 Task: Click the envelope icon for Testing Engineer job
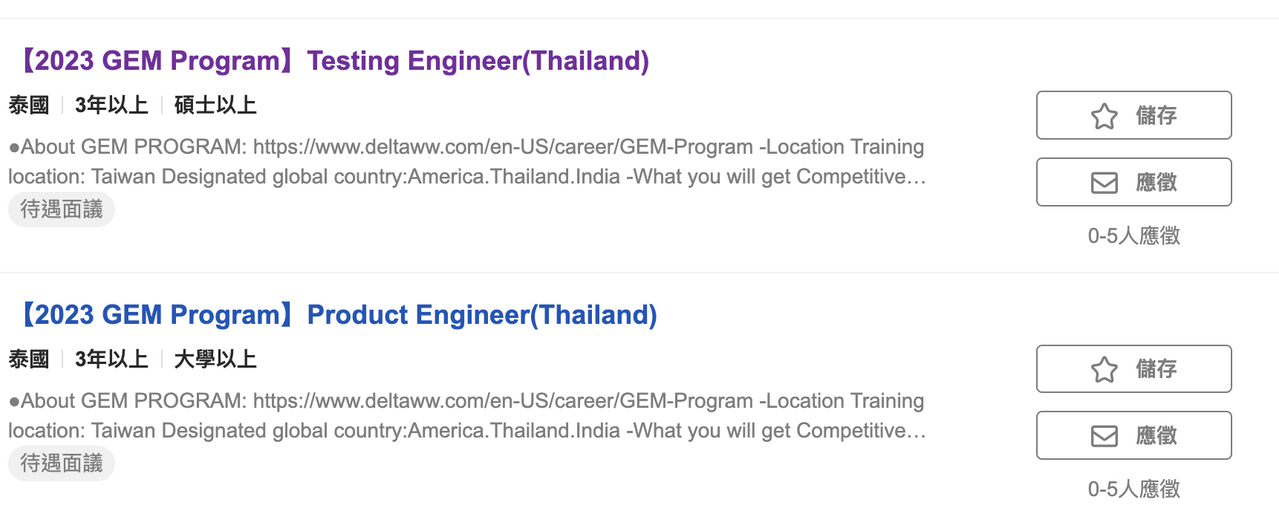[1104, 183]
